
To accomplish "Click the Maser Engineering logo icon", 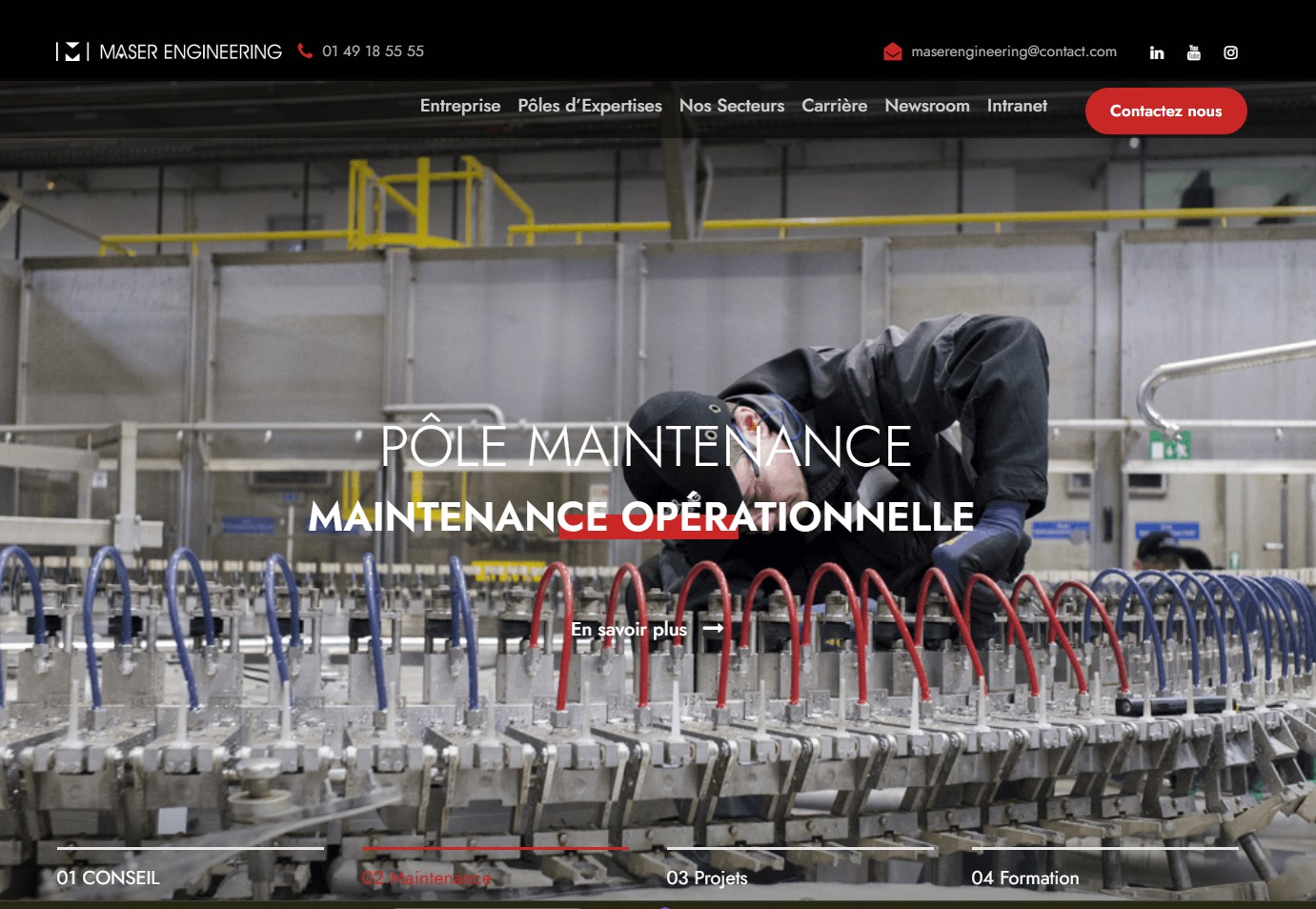I will click(x=73, y=51).
